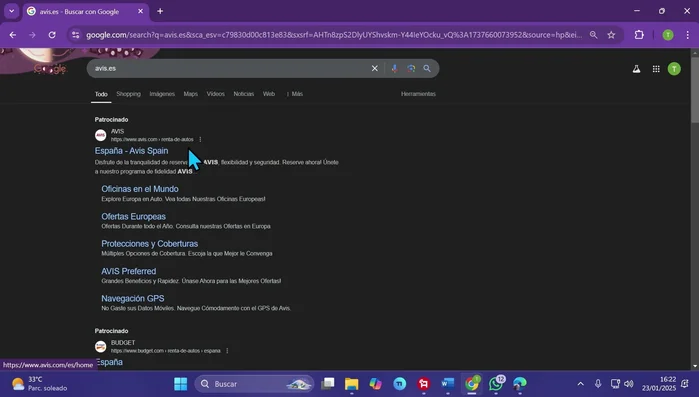Open Google apps grid

click(656, 69)
